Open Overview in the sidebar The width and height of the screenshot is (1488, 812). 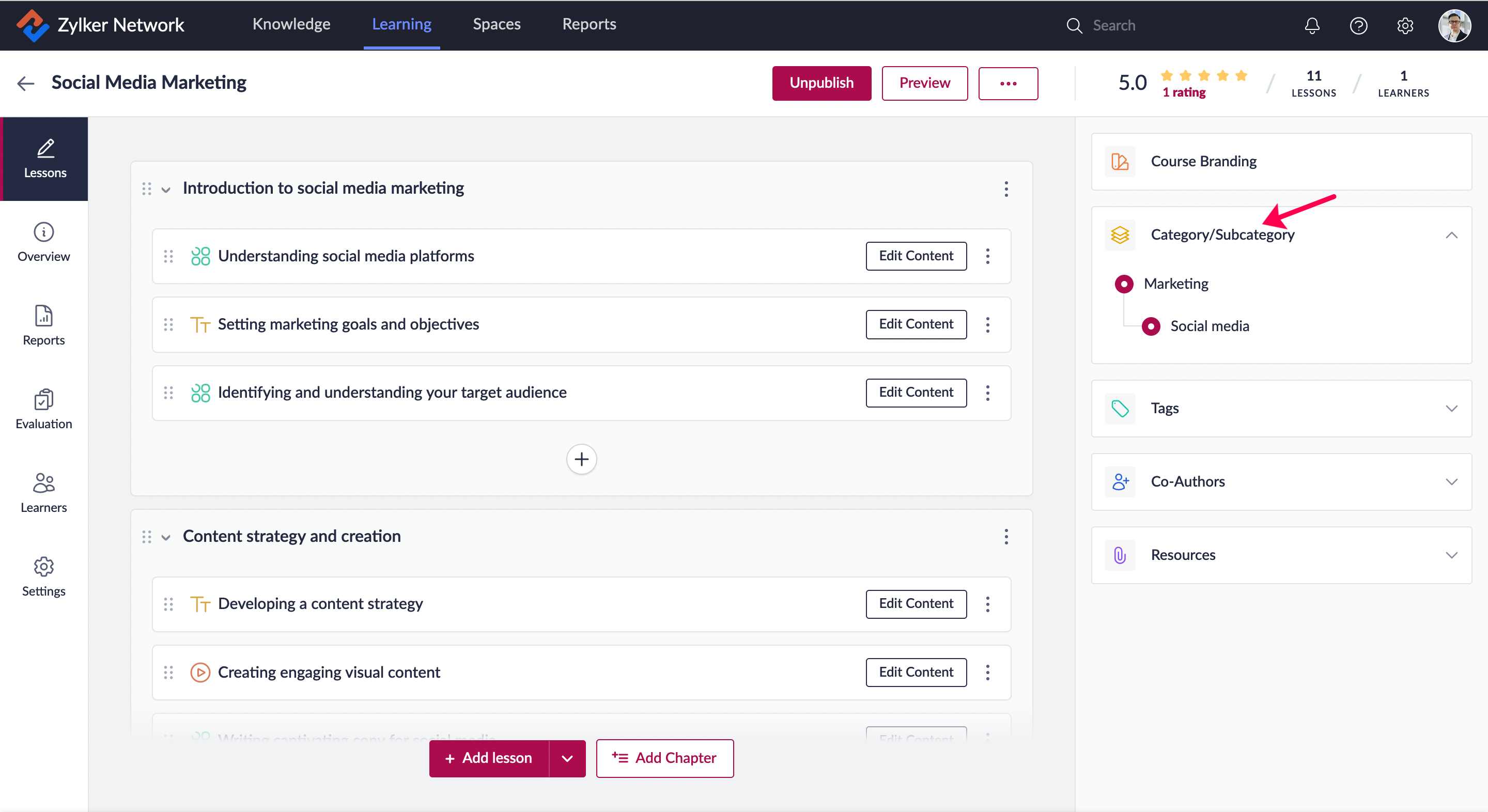44,242
